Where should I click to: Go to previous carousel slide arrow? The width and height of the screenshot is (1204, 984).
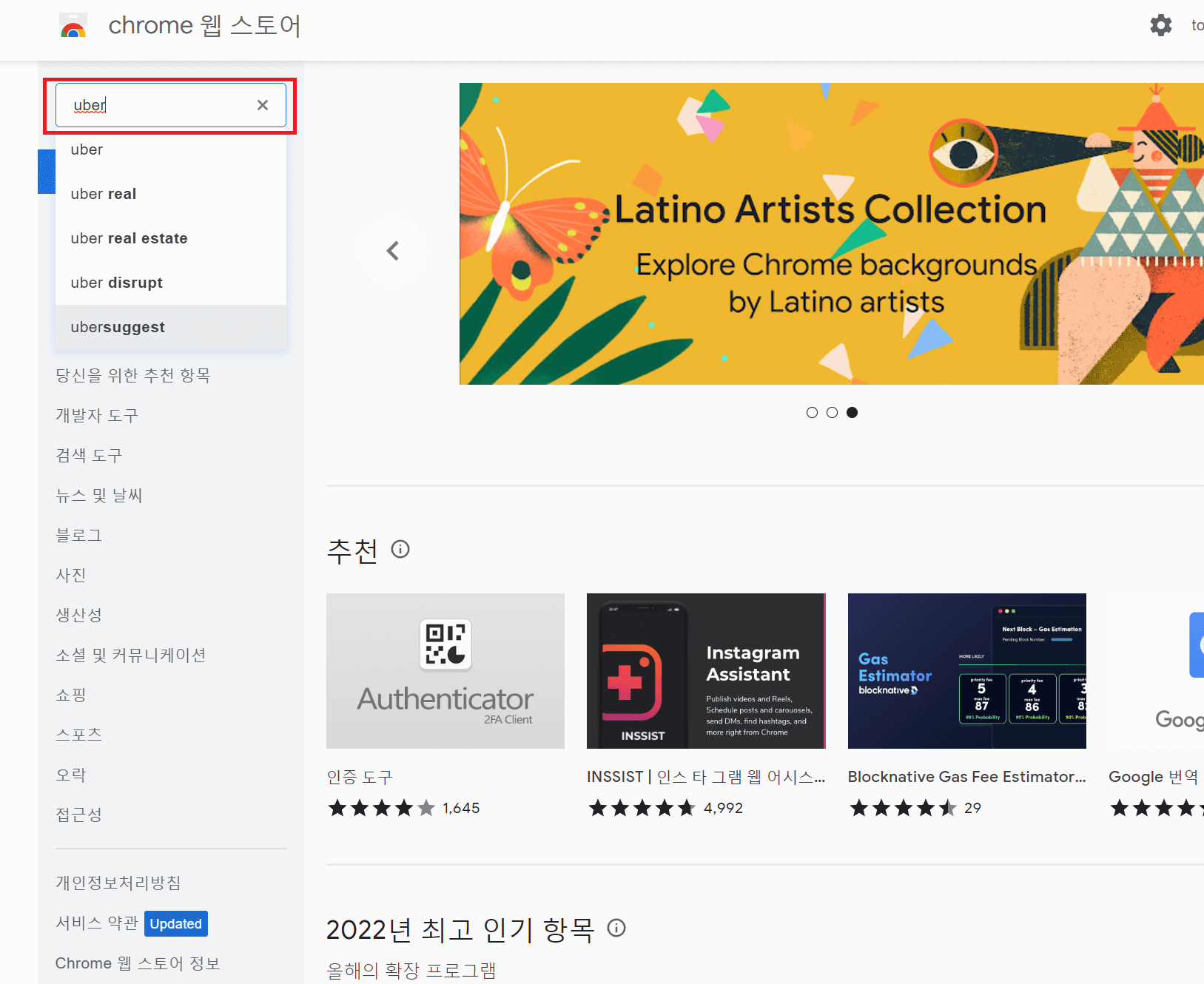pos(393,252)
